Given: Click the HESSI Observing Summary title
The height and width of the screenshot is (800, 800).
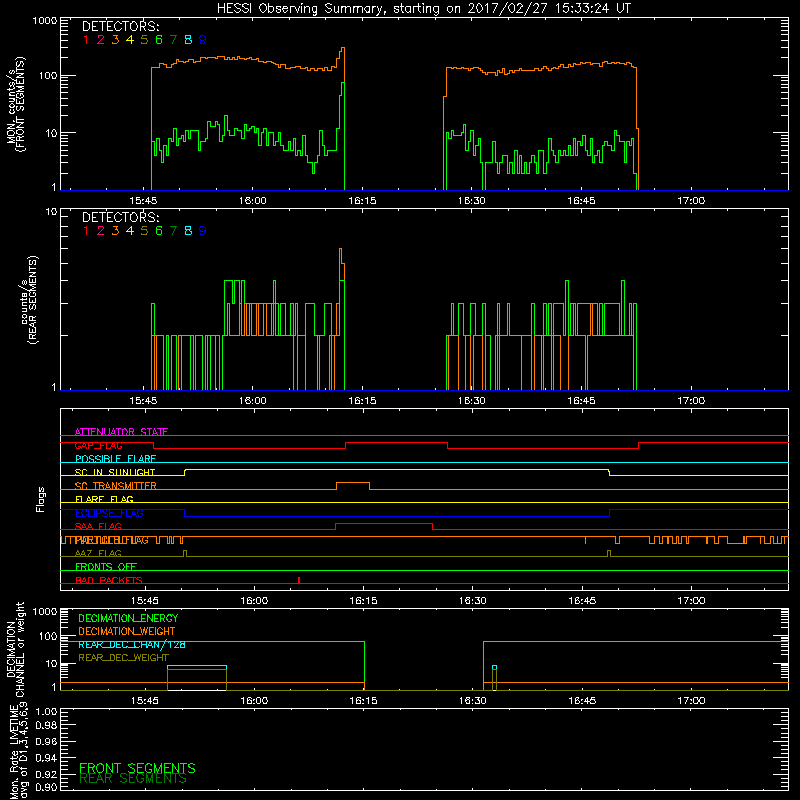Looking at the screenshot, I should tap(423, 9).
